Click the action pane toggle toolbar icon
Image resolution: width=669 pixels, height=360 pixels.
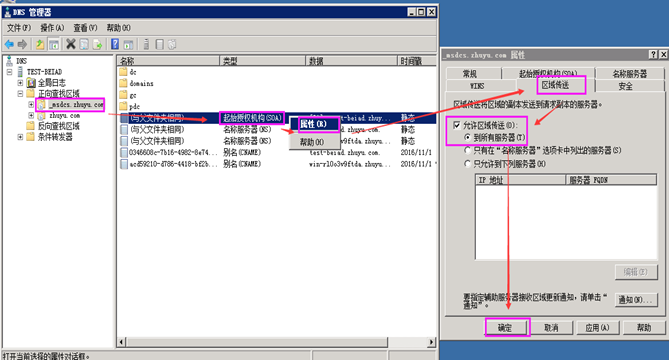point(128,44)
